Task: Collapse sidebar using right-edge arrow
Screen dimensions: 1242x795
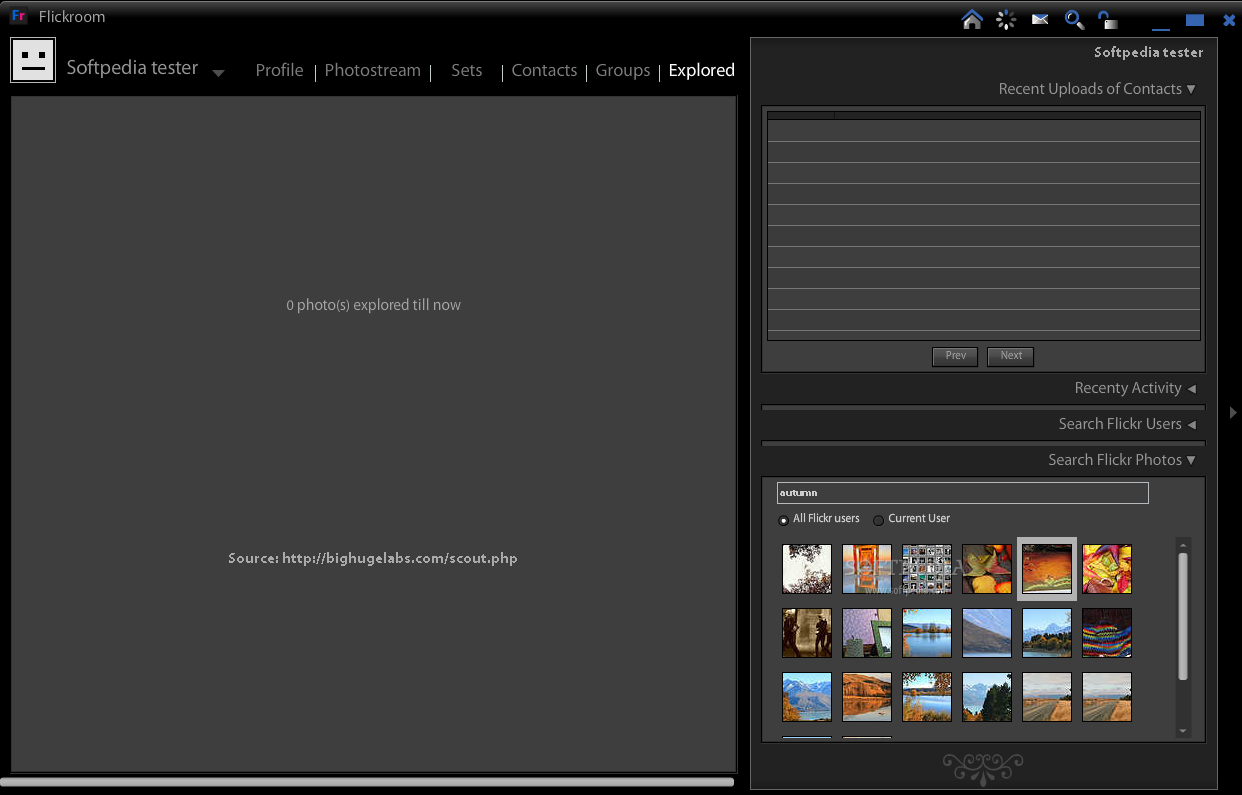Action: click(1233, 412)
